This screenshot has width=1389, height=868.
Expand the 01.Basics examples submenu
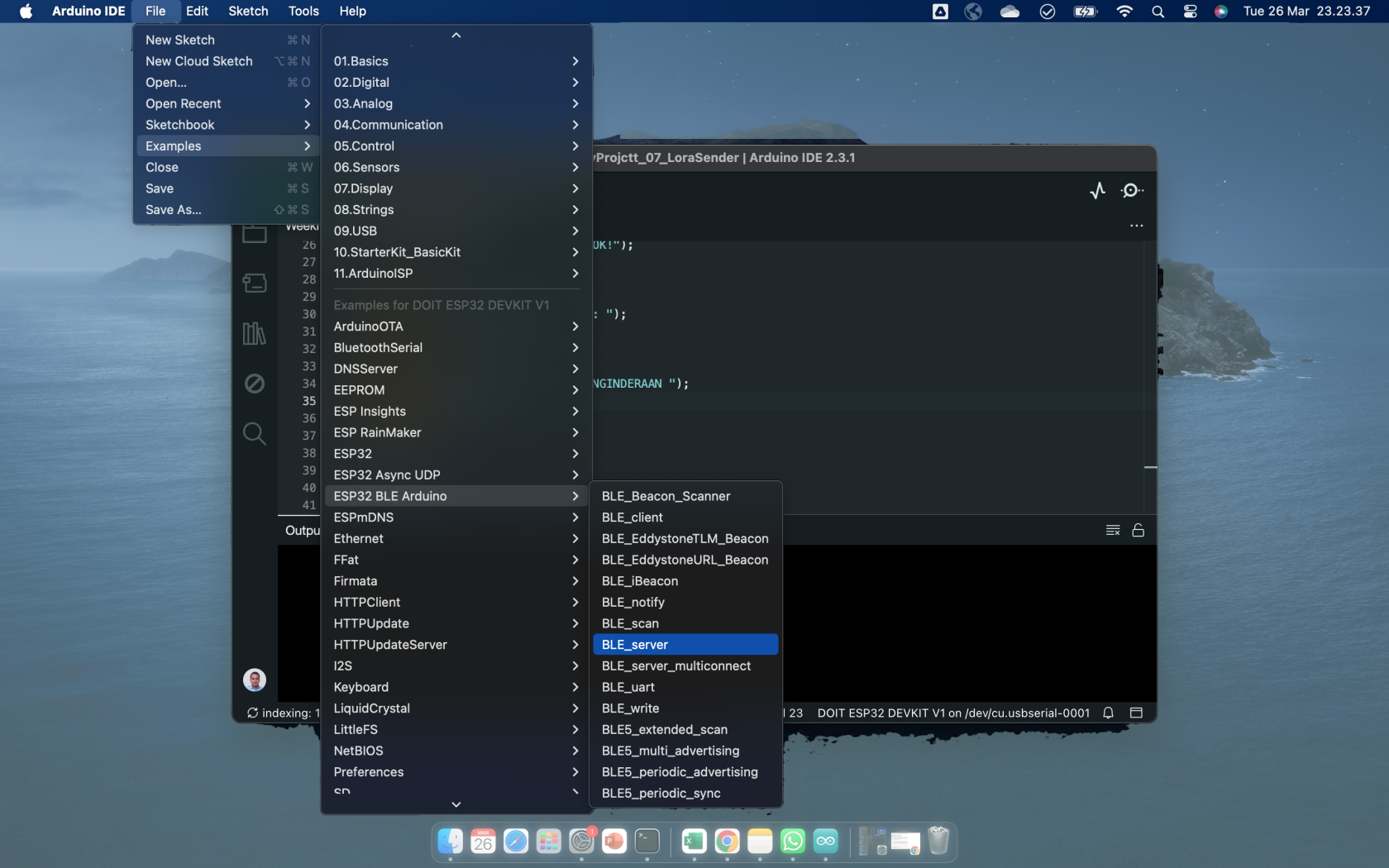tap(456, 61)
